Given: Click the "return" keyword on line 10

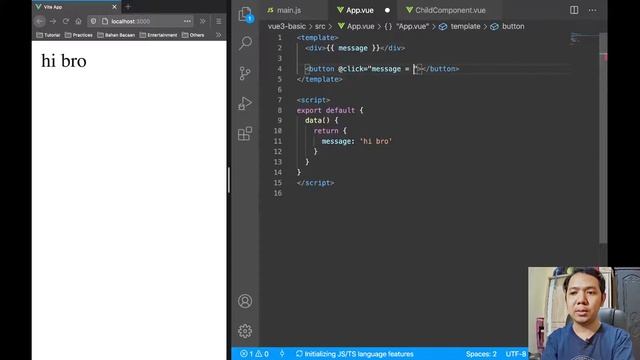Looking at the screenshot, I should [326, 131].
